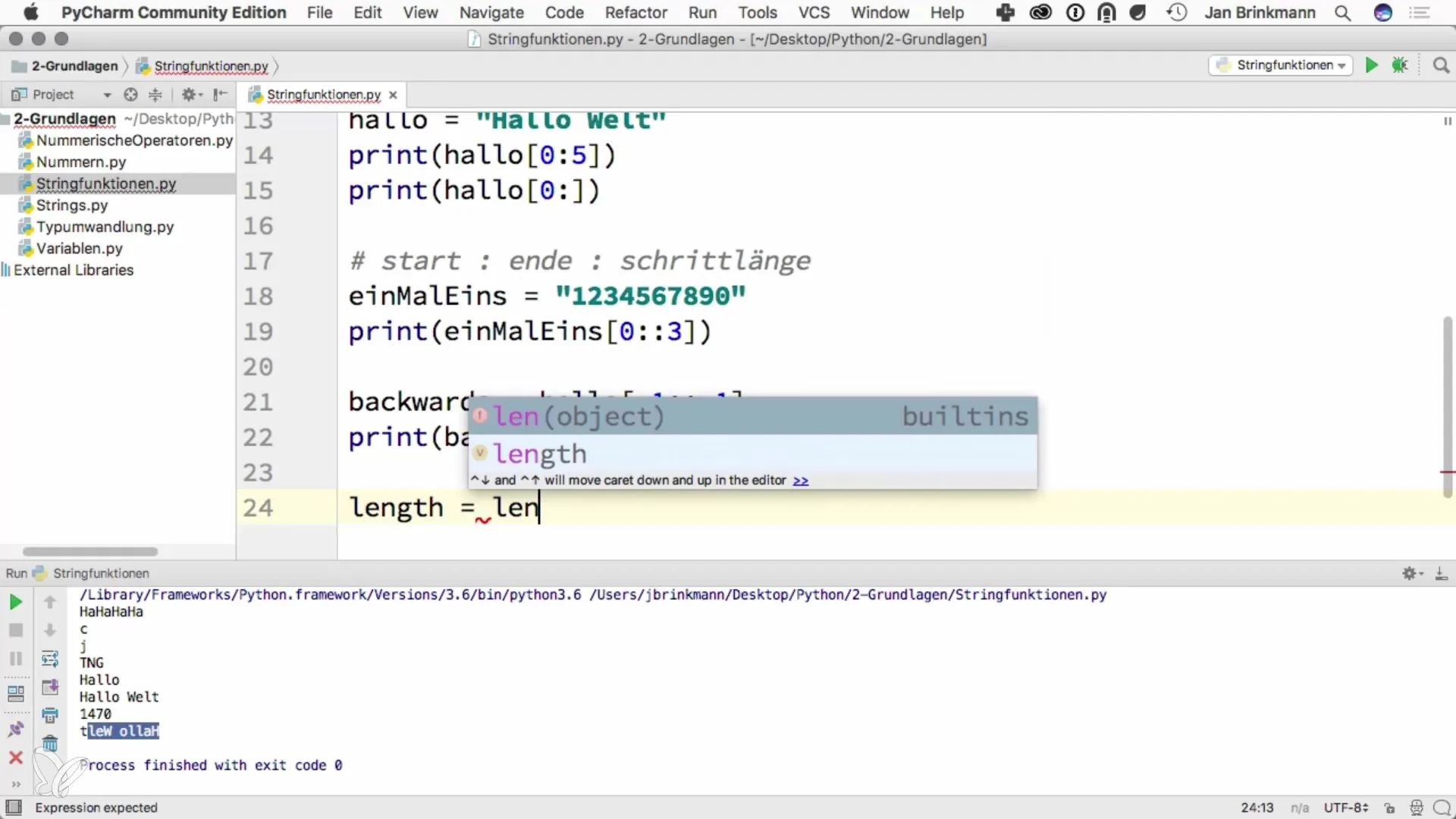This screenshot has height=819, width=1456.
Task: Open Search Everywhere magnifier in PyCharm toolbar
Action: coord(1441,65)
